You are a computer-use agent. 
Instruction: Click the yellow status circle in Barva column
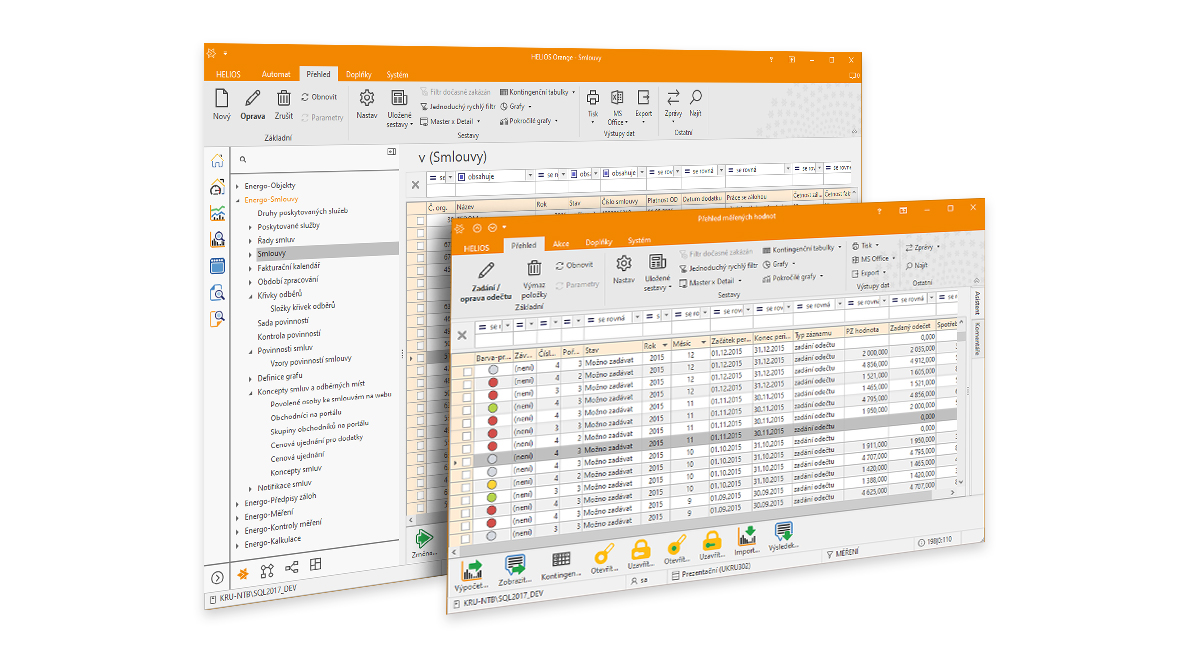492,486
